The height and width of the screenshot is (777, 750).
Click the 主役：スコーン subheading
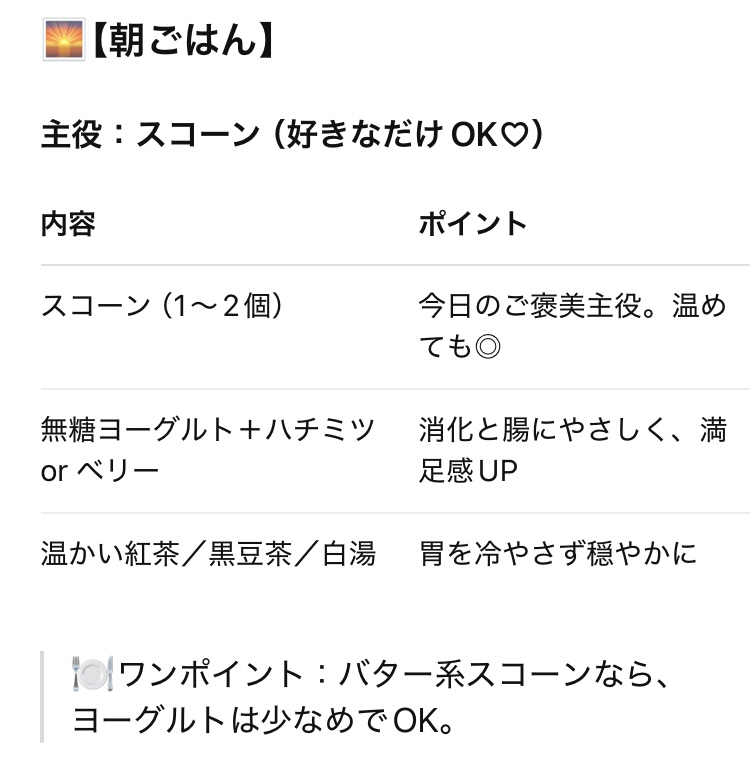(293, 135)
